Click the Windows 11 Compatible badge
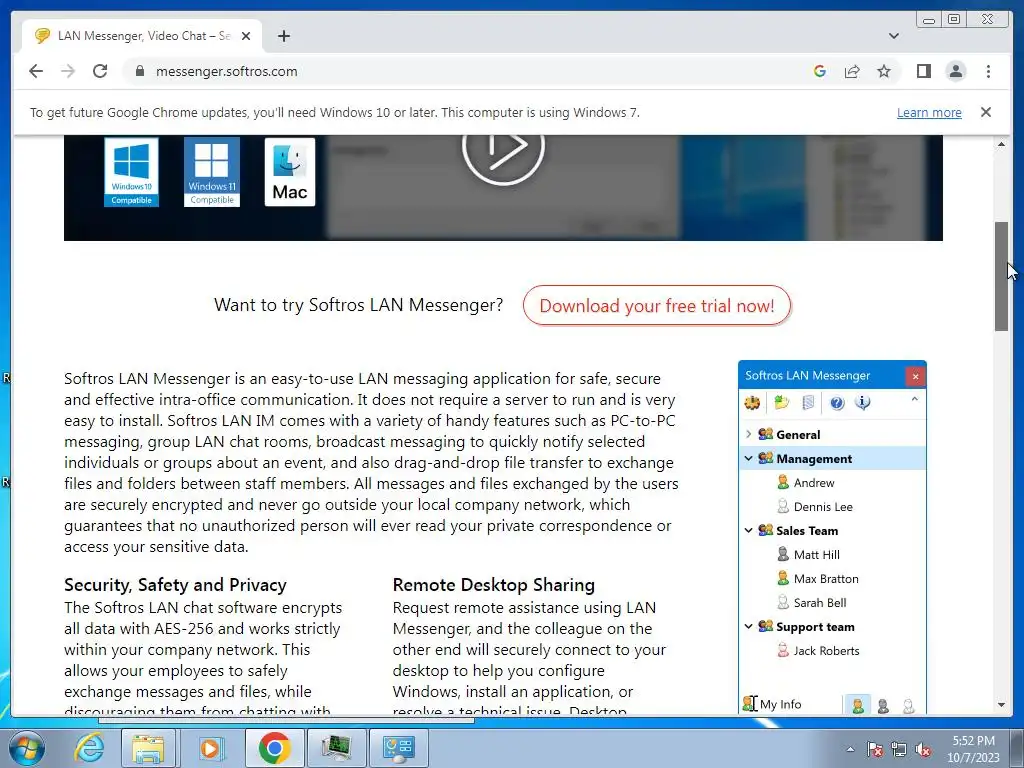This screenshot has height=768, width=1024. (212, 172)
